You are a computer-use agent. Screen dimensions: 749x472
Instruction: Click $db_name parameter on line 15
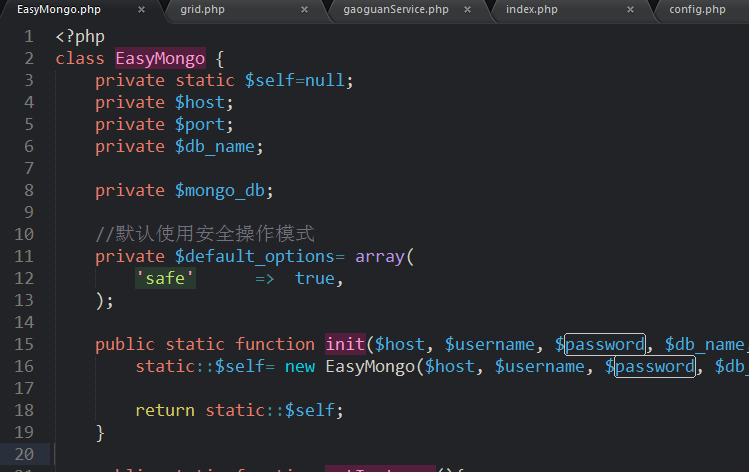pyautogui.click(x=705, y=344)
